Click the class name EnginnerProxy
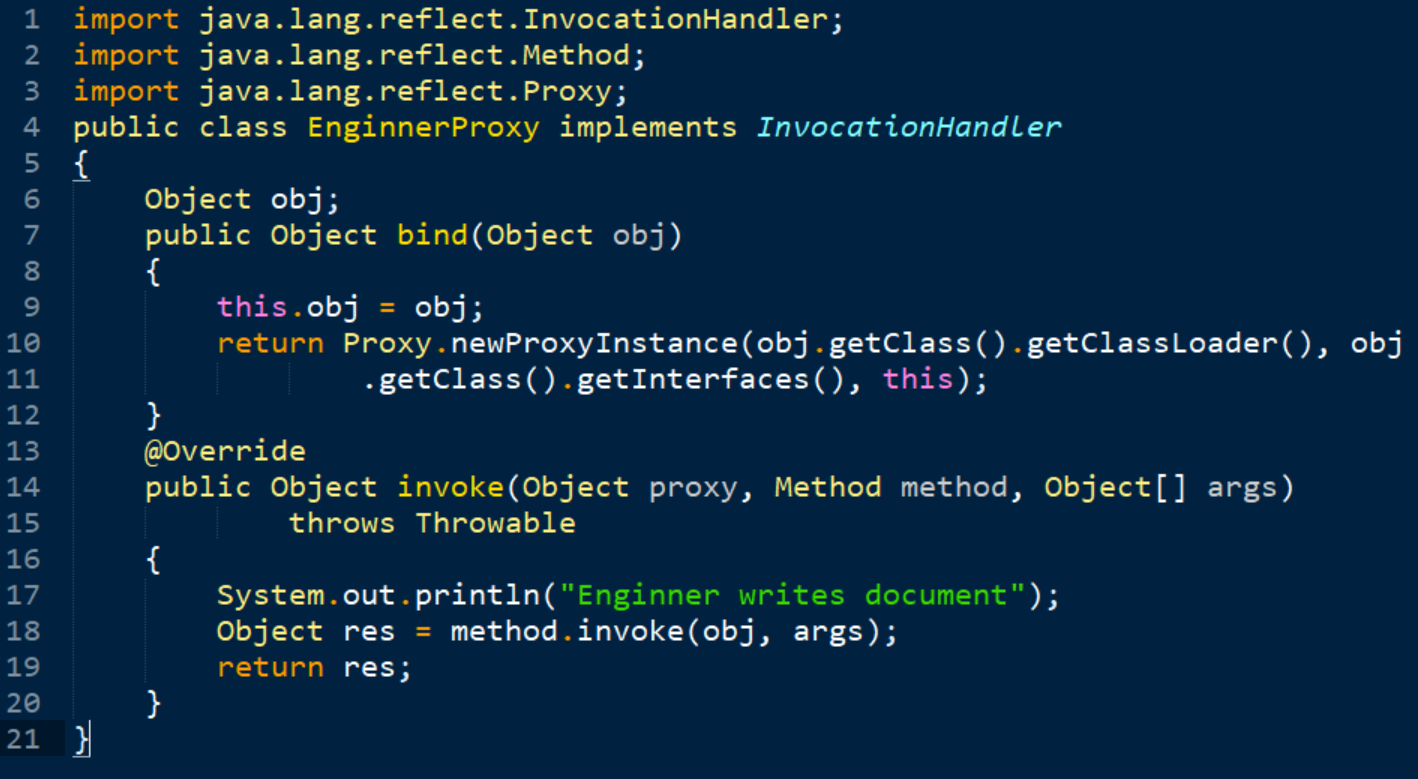 pos(423,127)
